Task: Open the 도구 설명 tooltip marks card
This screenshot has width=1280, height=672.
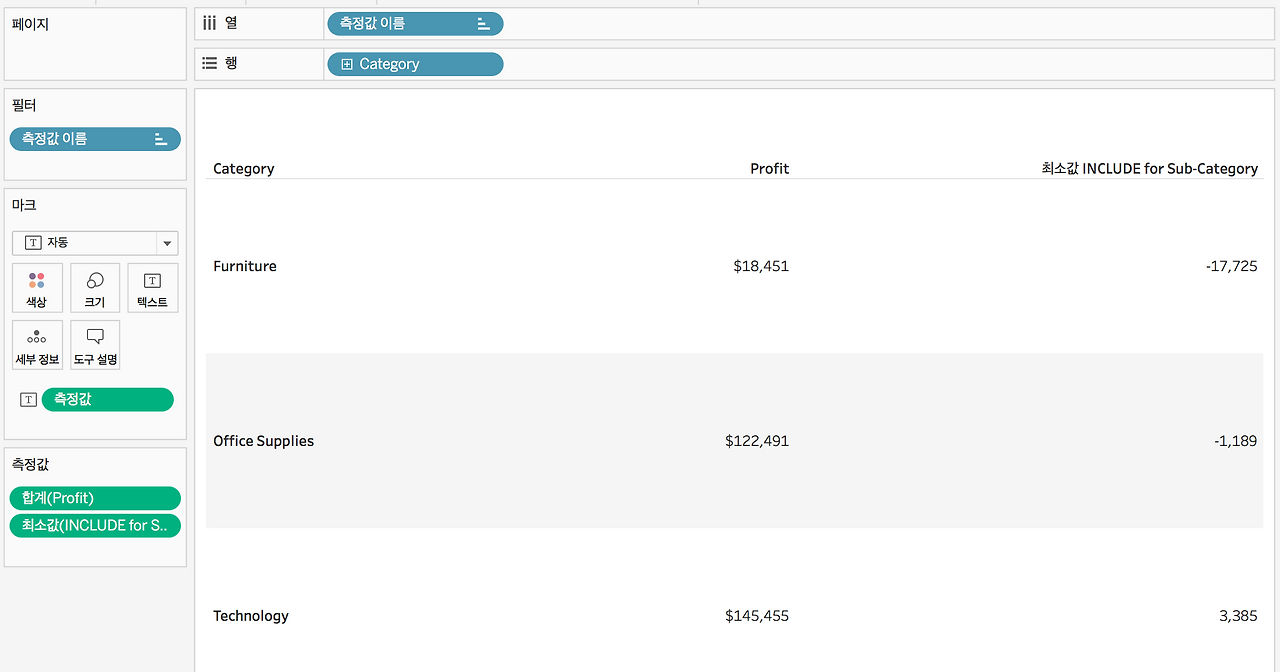Action: pyautogui.click(x=95, y=345)
